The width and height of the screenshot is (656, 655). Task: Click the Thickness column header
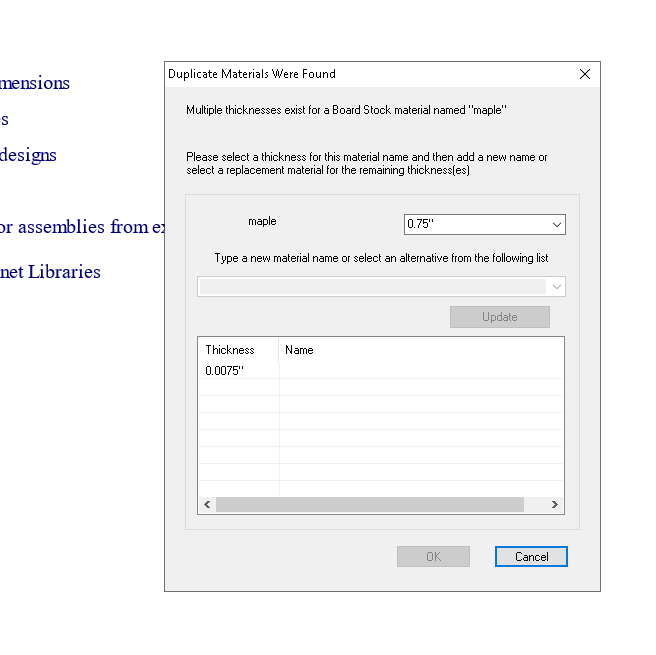(x=231, y=350)
